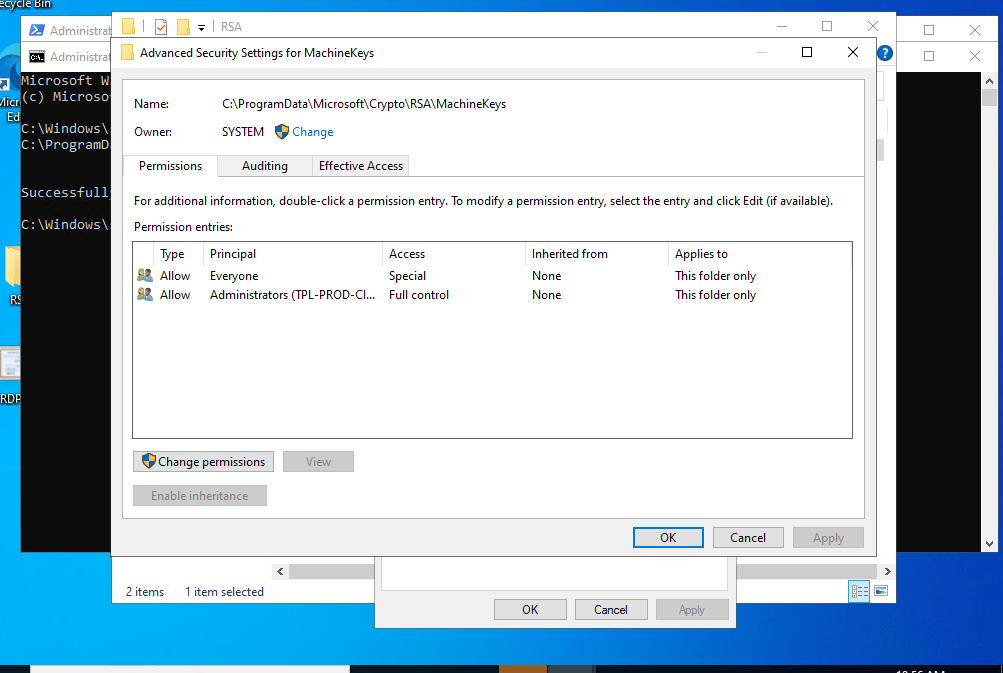The width and height of the screenshot is (1003, 673).
Task: Click the Explorer horizontal scrollbar left arrow
Action: tap(280, 571)
